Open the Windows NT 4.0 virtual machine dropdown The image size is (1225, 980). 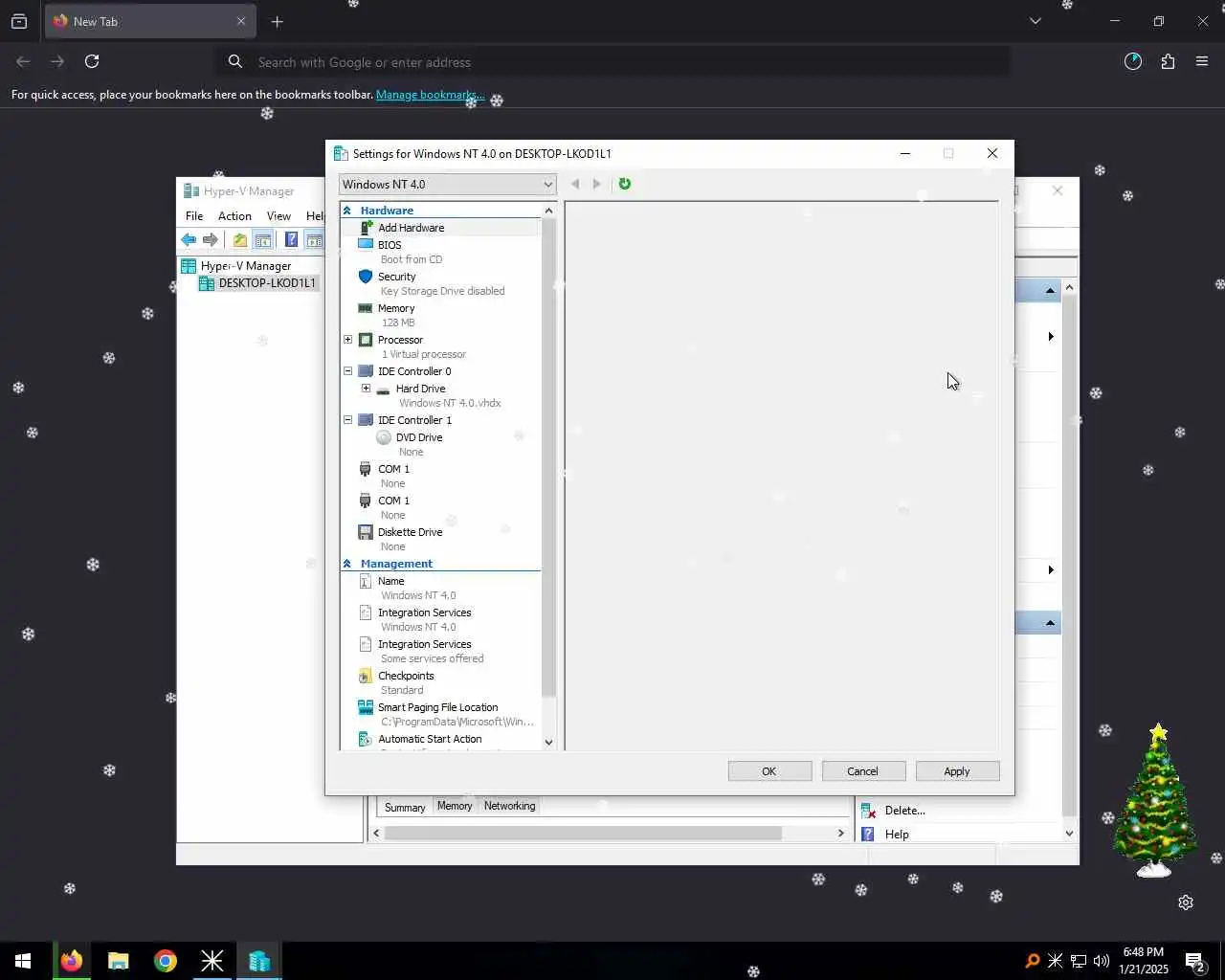click(x=448, y=185)
